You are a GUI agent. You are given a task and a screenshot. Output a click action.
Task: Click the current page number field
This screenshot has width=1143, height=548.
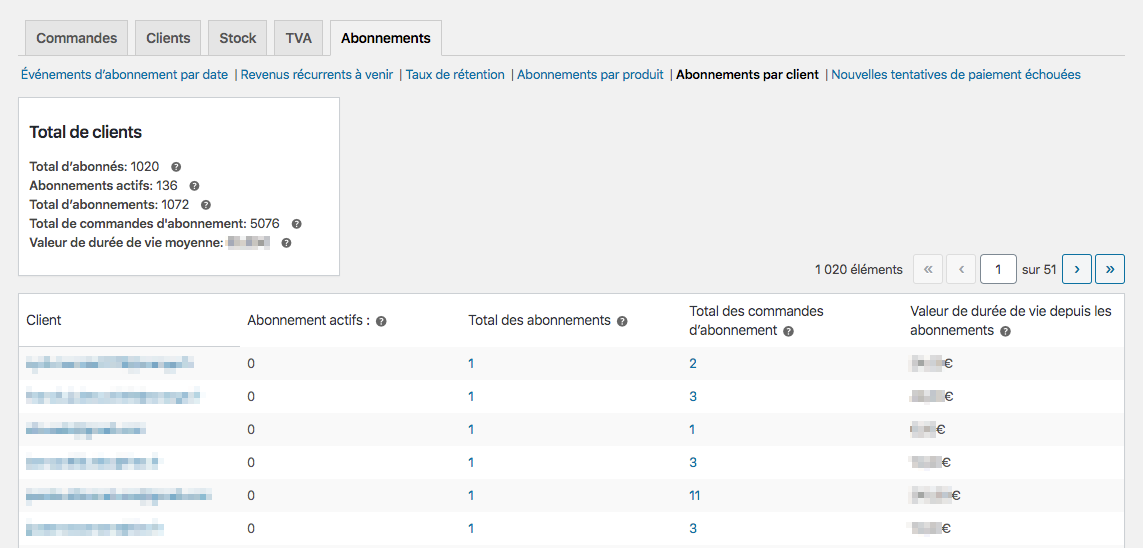(x=998, y=269)
